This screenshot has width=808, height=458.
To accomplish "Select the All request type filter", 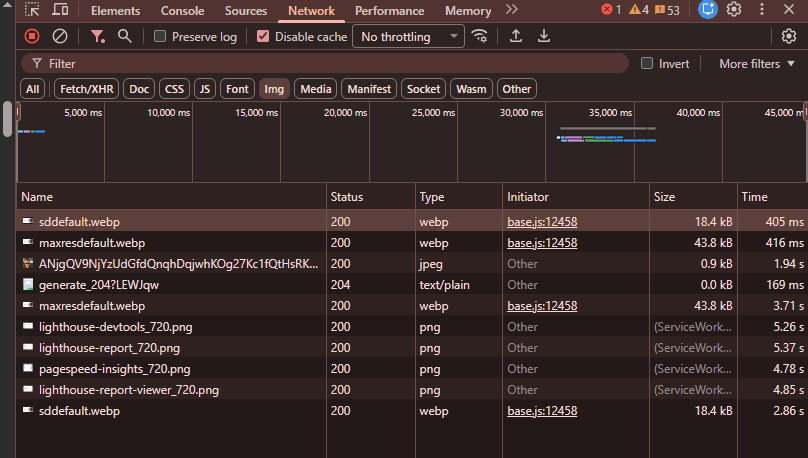I will (x=32, y=89).
